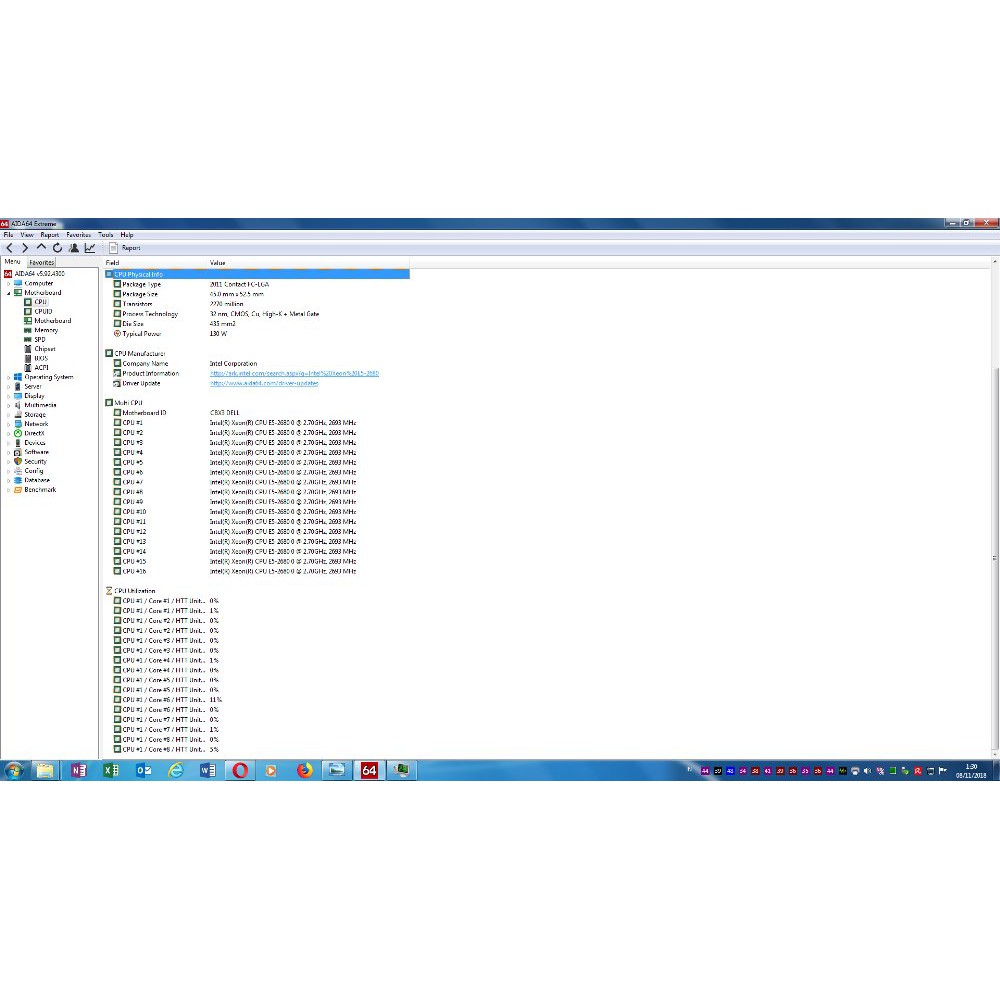Expand the Display tree node
Image resolution: width=1000 pixels, height=1000 pixels.
(8, 396)
